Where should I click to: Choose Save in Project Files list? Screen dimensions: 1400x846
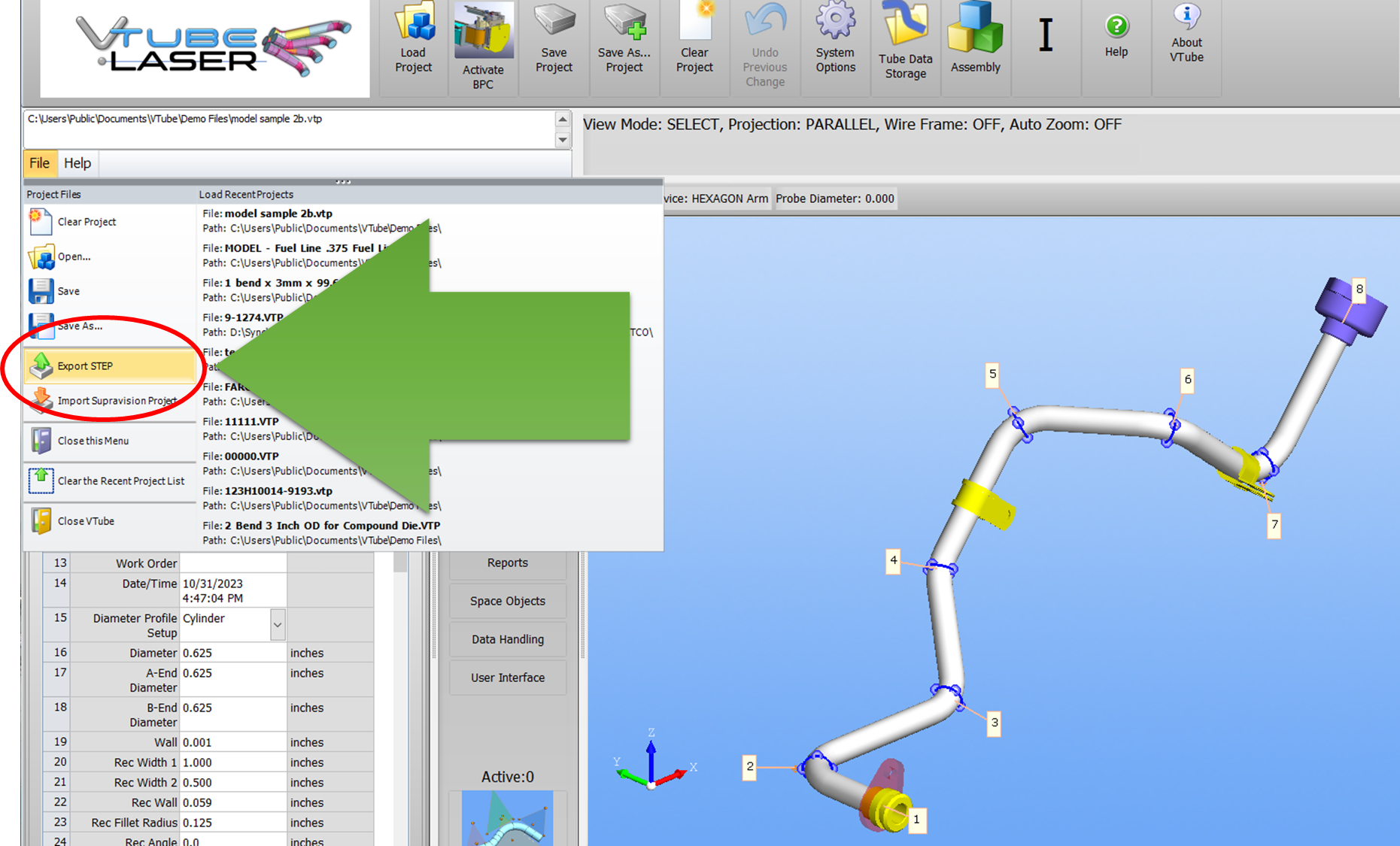click(111, 291)
